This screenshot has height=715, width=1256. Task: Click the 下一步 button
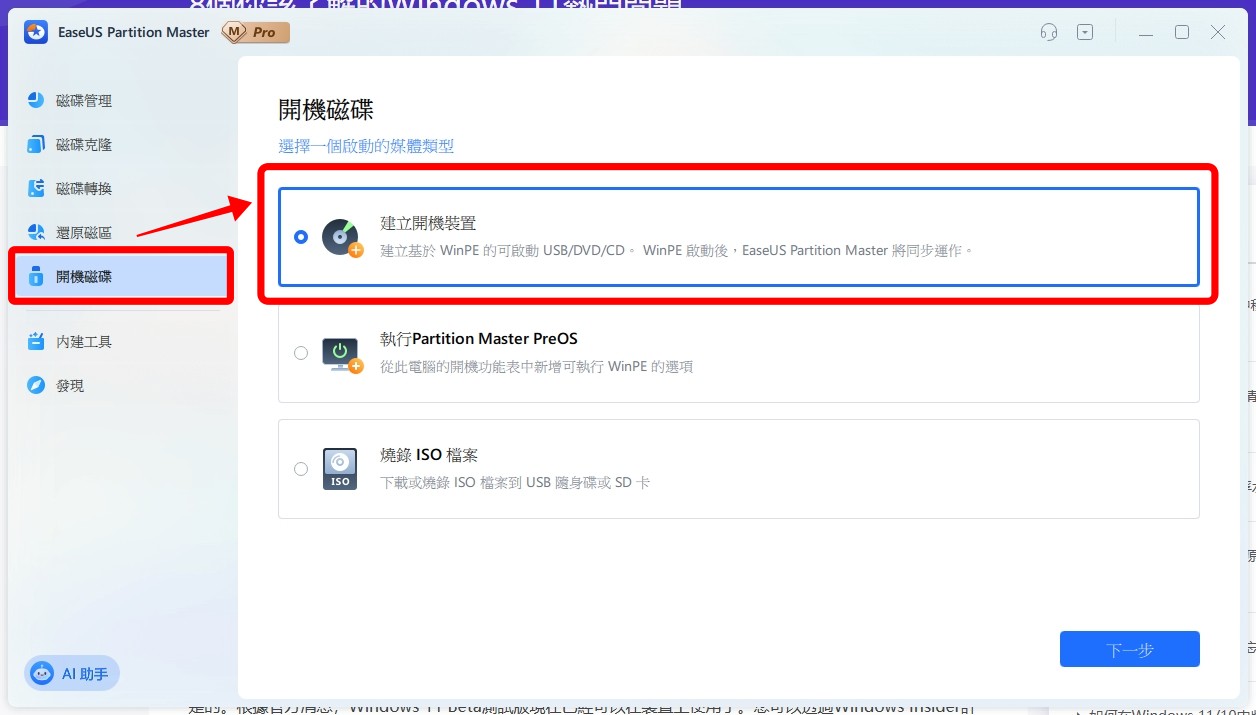tap(1130, 649)
